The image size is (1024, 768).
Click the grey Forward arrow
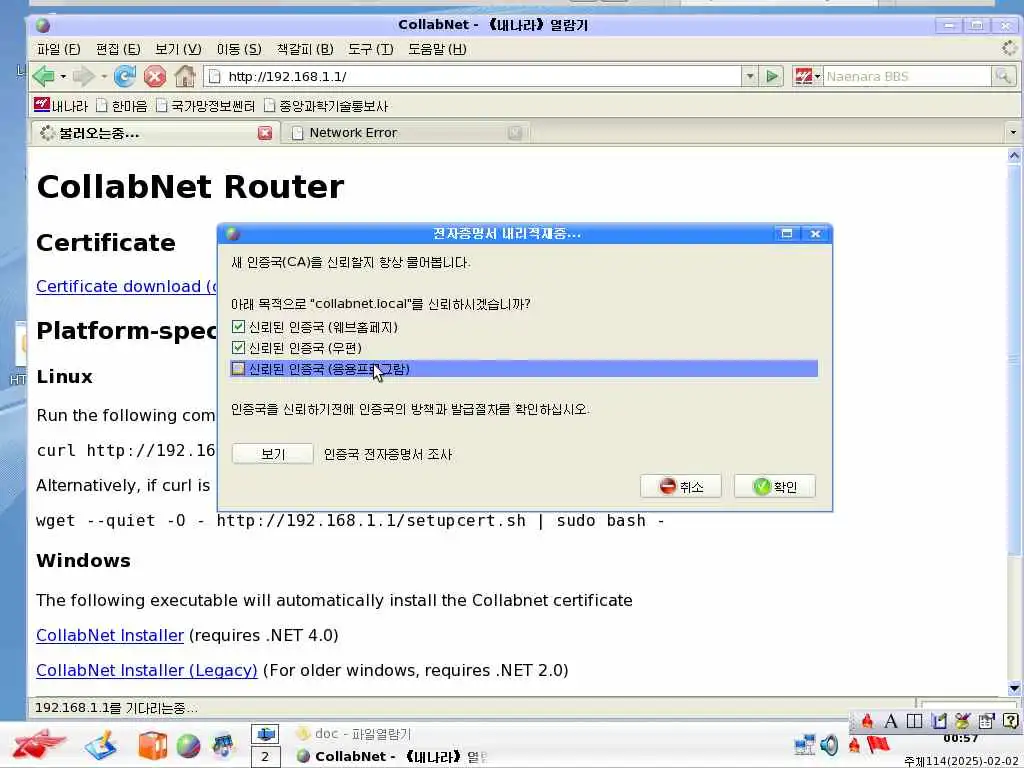click(83, 76)
